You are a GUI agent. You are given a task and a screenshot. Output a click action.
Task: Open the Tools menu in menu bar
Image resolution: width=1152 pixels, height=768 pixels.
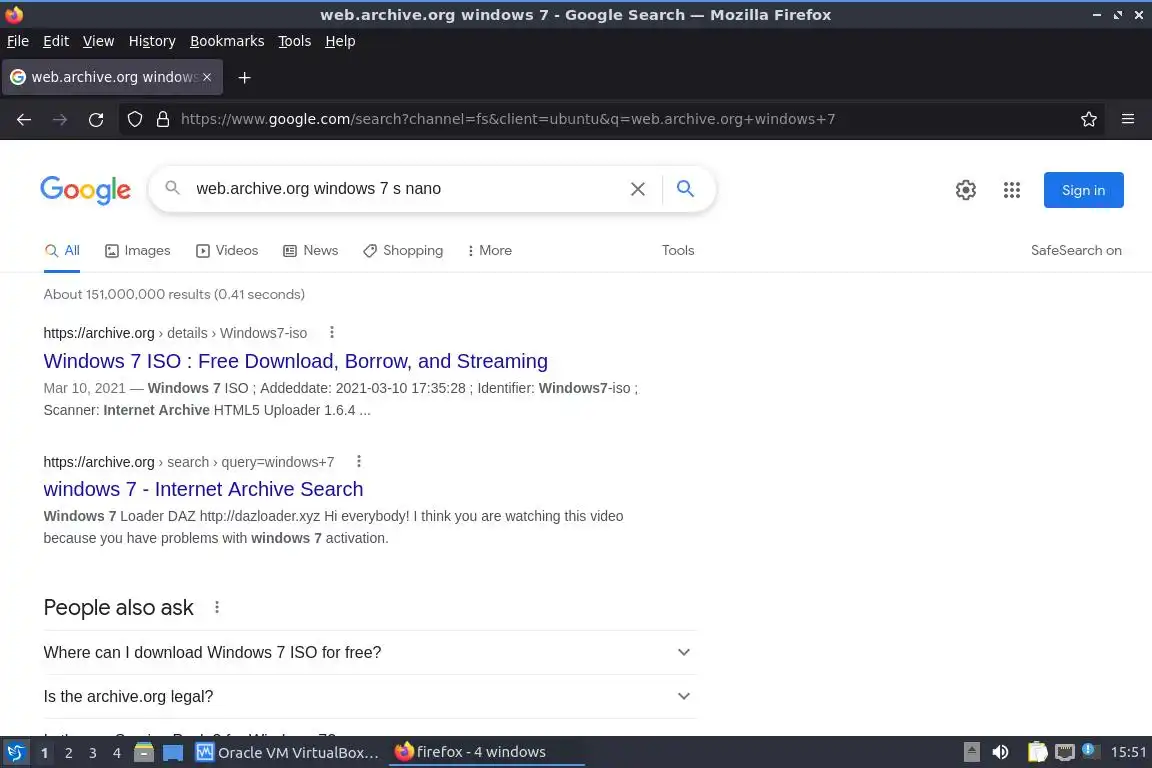coord(295,41)
